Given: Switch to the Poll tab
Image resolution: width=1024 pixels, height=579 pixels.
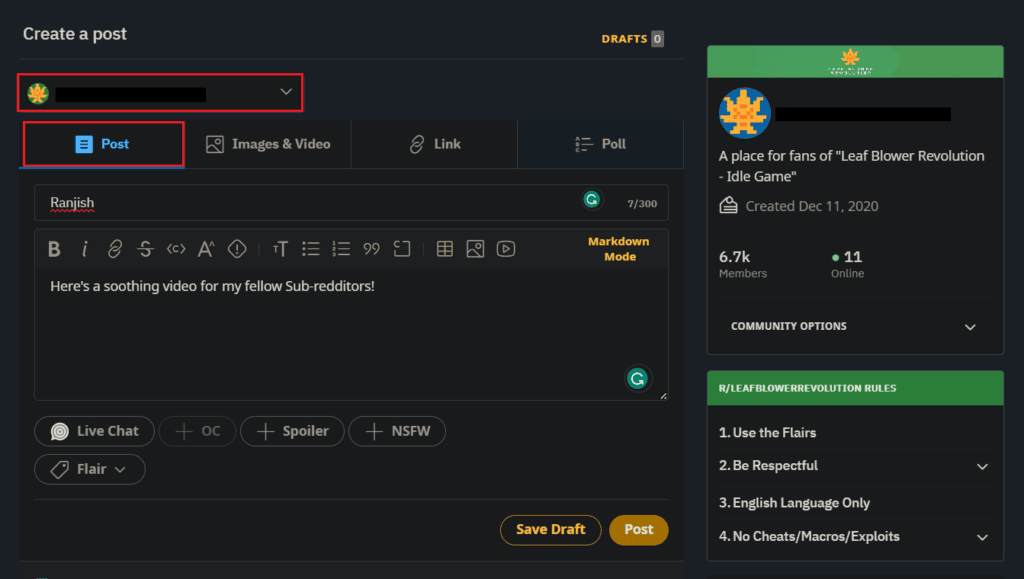Looking at the screenshot, I should coord(600,143).
